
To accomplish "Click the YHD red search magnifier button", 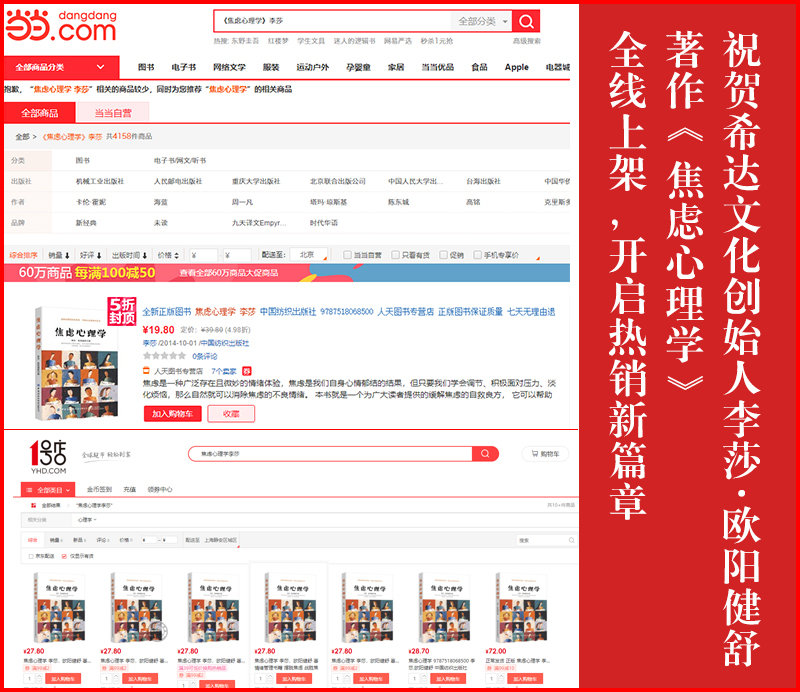I will point(485,454).
